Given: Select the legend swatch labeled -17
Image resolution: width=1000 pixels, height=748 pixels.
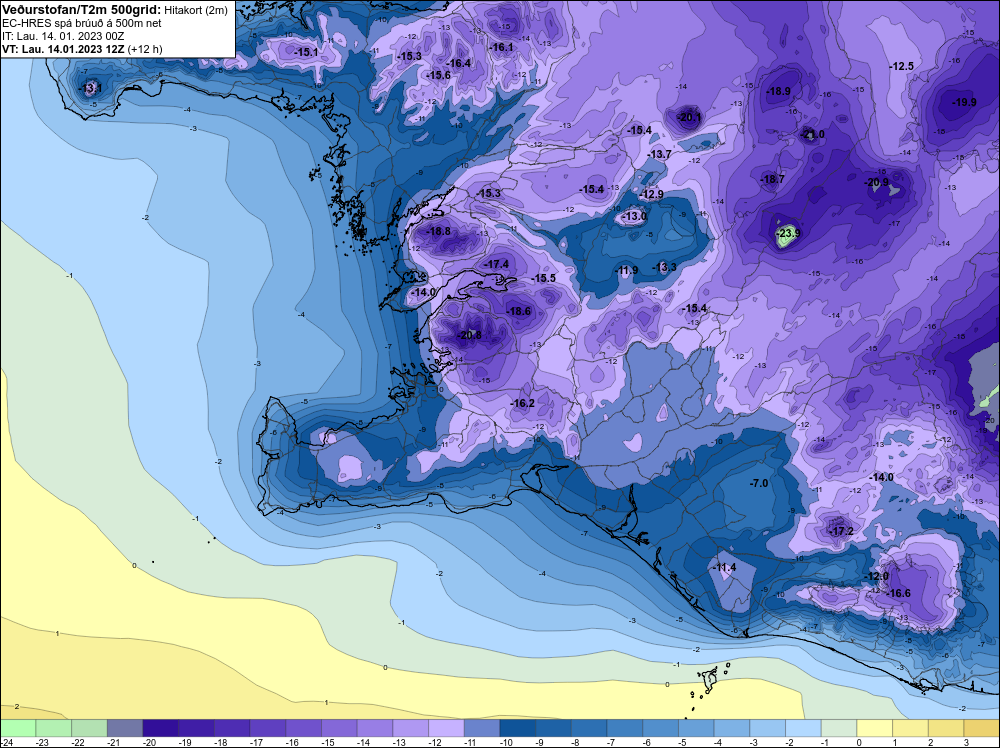Looking at the screenshot, I should (x=268, y=728).
